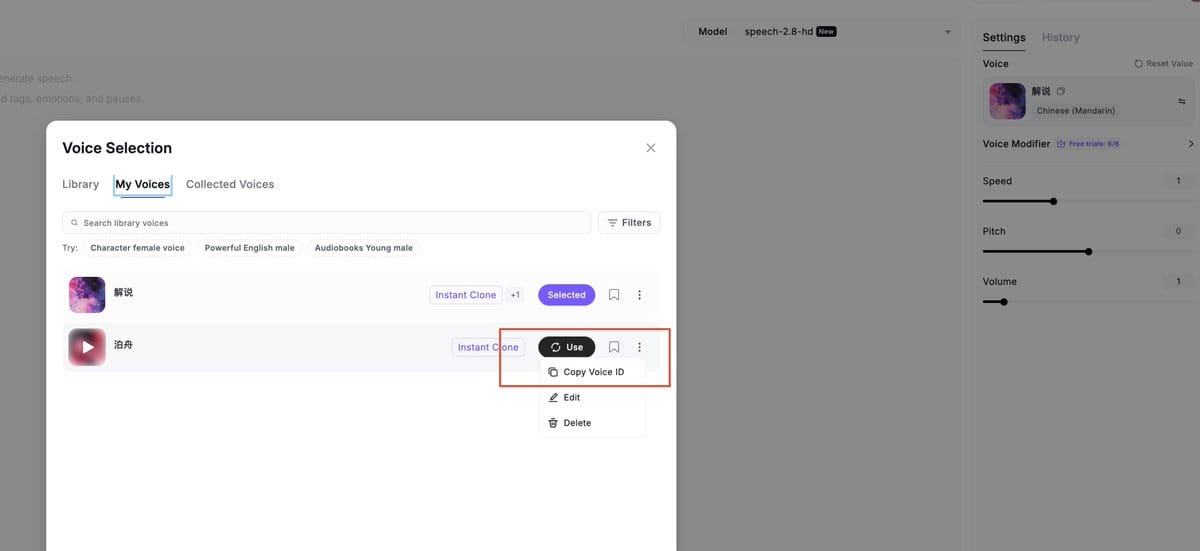Open more options for 解说 voice
The width and height of the screenshot is (1200, 551).
tap(640, 295)
